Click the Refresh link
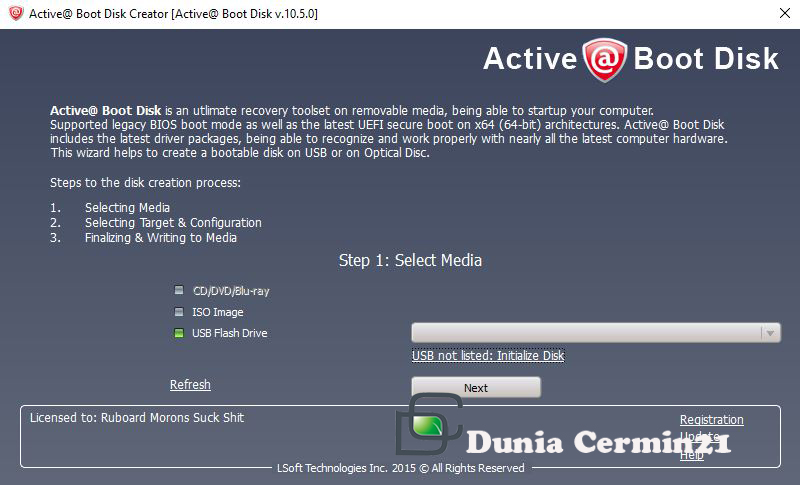 (x=190, y=385)
